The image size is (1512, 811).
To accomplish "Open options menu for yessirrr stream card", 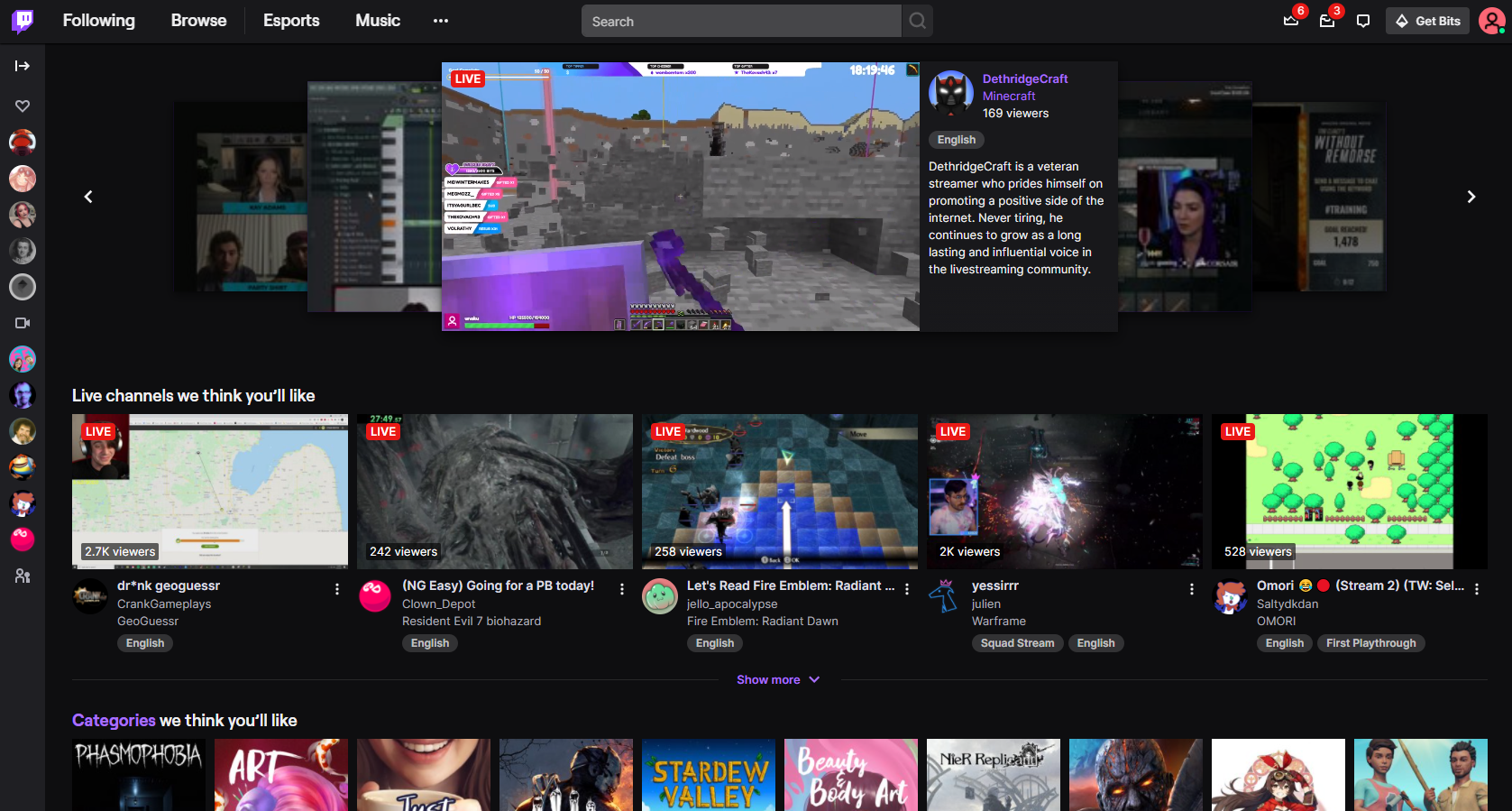I will [1192, 589].
